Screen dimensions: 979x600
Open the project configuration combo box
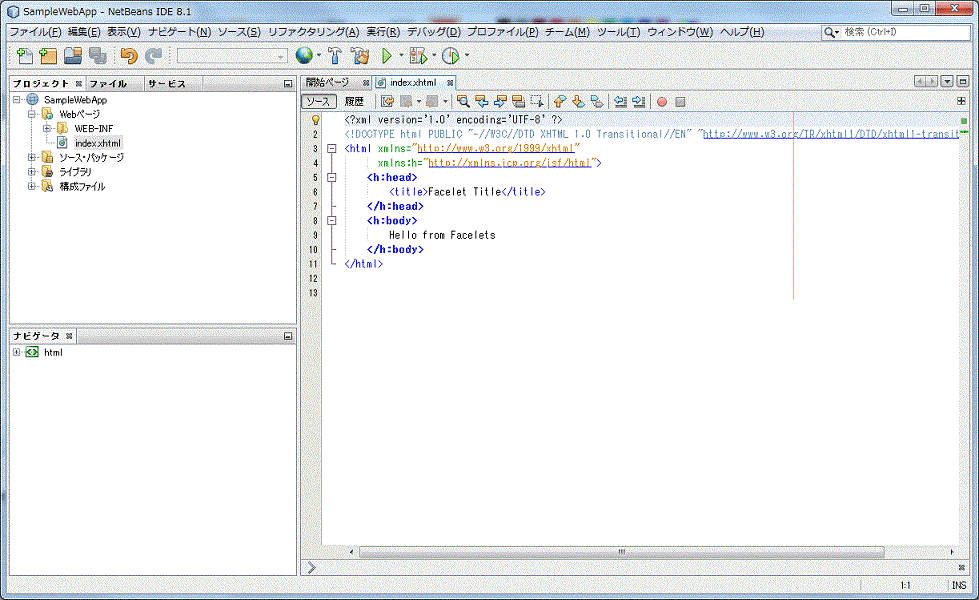point(232,56)
